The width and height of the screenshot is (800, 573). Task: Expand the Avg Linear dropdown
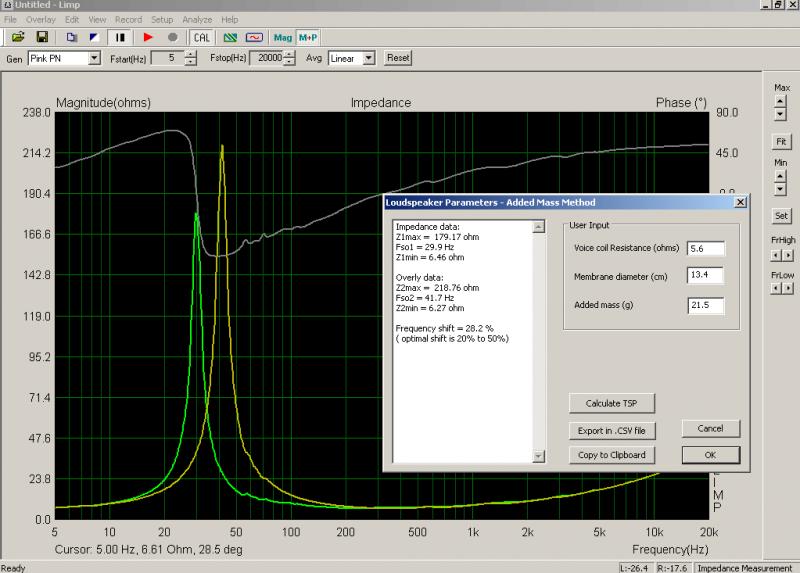pos(369,58)
